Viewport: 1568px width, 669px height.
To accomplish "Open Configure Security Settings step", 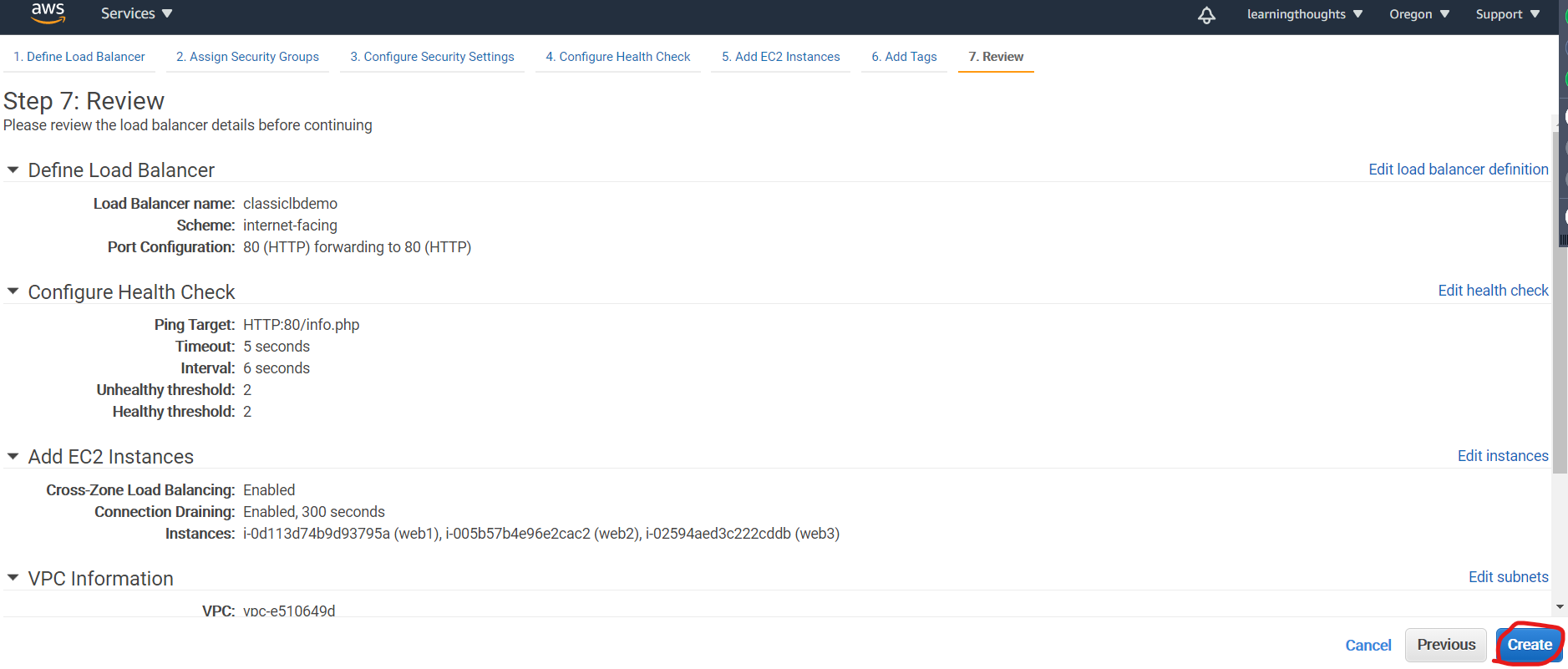I will (x=432, y=57).
